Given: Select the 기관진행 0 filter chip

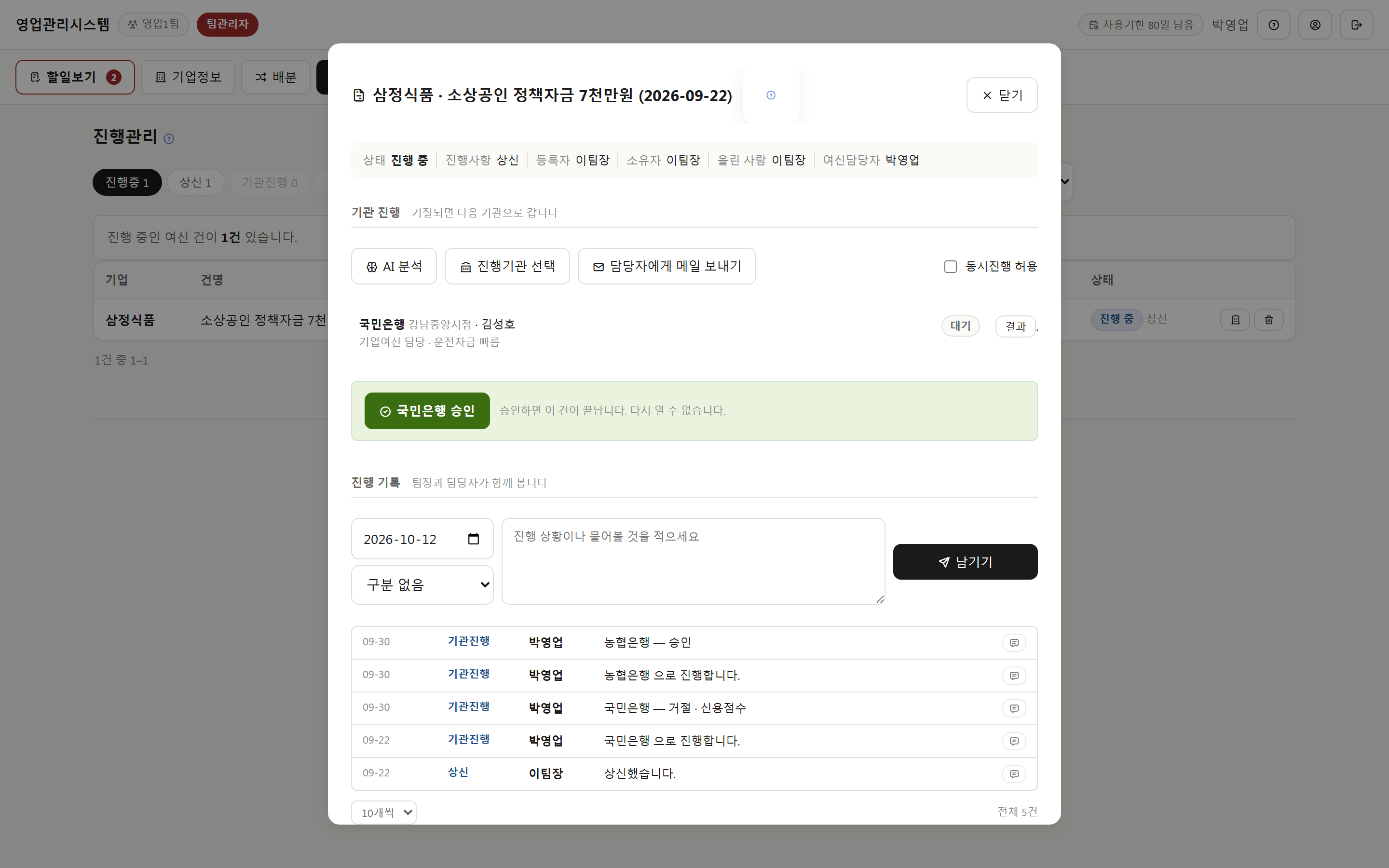Looking at the screenshot, I should (269, 183).
